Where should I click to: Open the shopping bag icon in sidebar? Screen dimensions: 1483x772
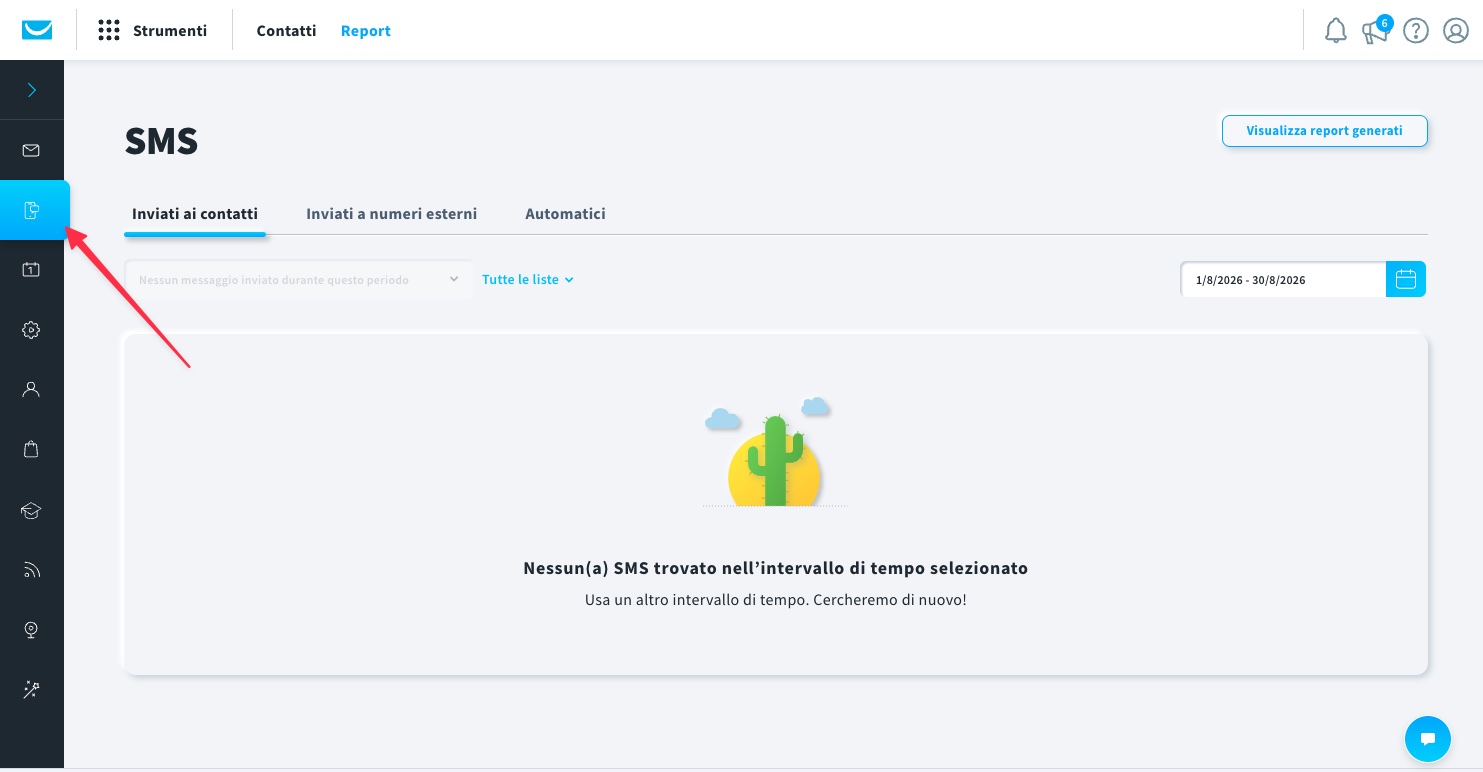tap(31, 450)
